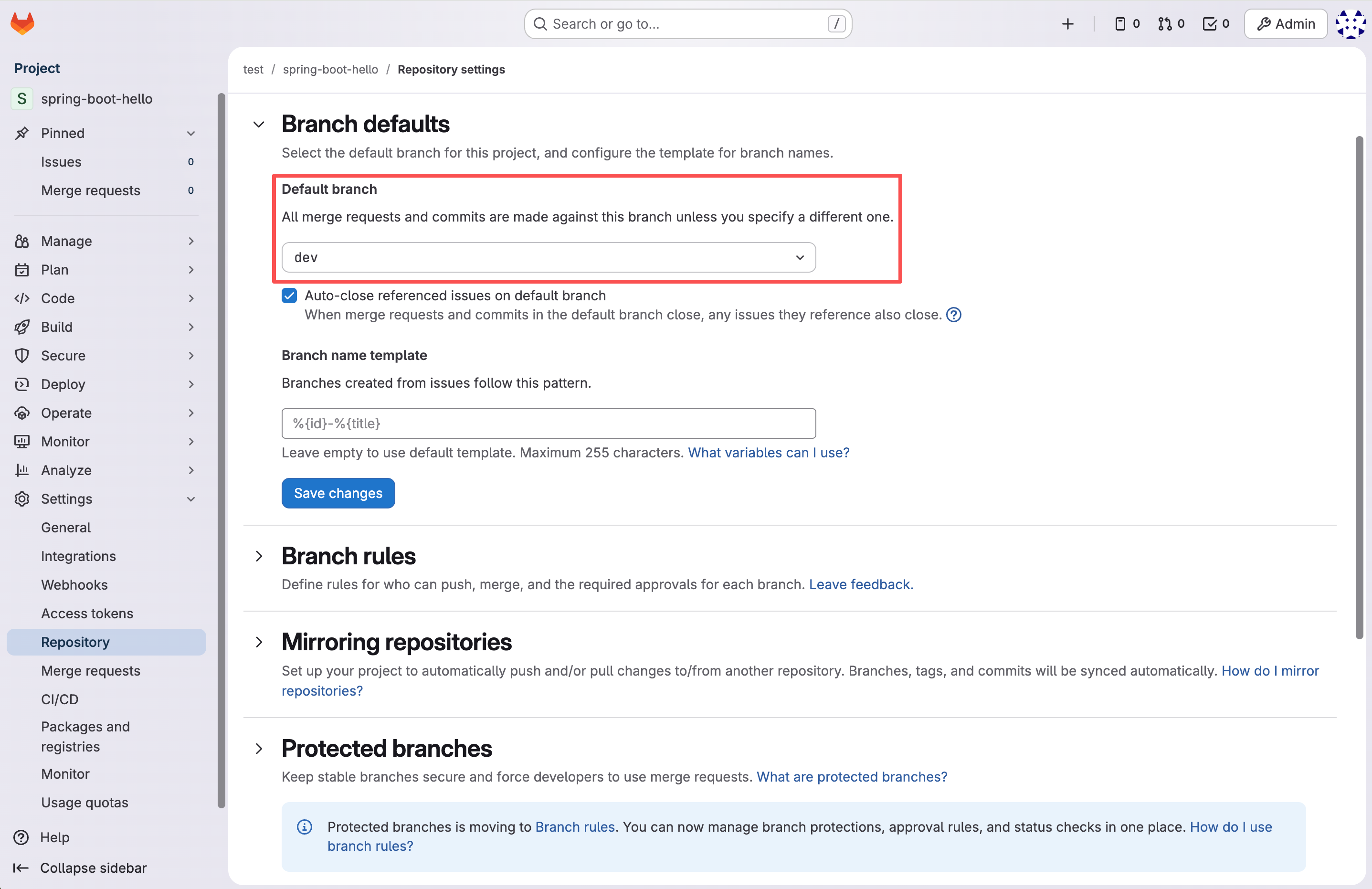
Task: Open CI/CD settings in sidebar
Action: point(59,699)
